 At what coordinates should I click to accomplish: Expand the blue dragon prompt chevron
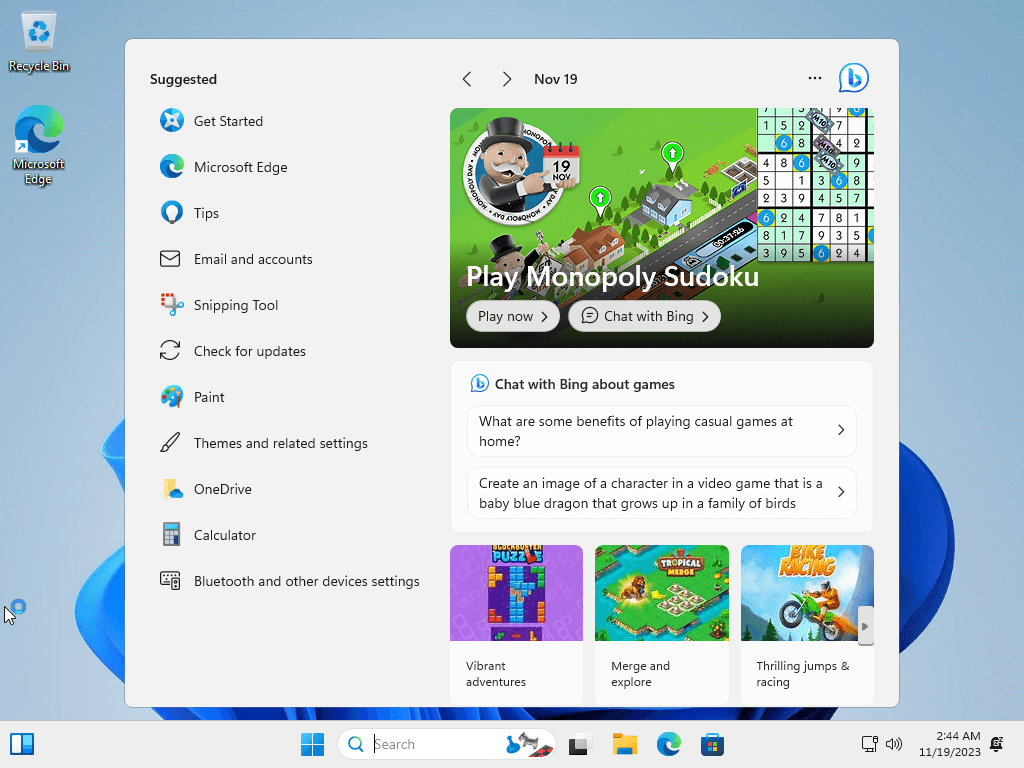click(841, 492)
